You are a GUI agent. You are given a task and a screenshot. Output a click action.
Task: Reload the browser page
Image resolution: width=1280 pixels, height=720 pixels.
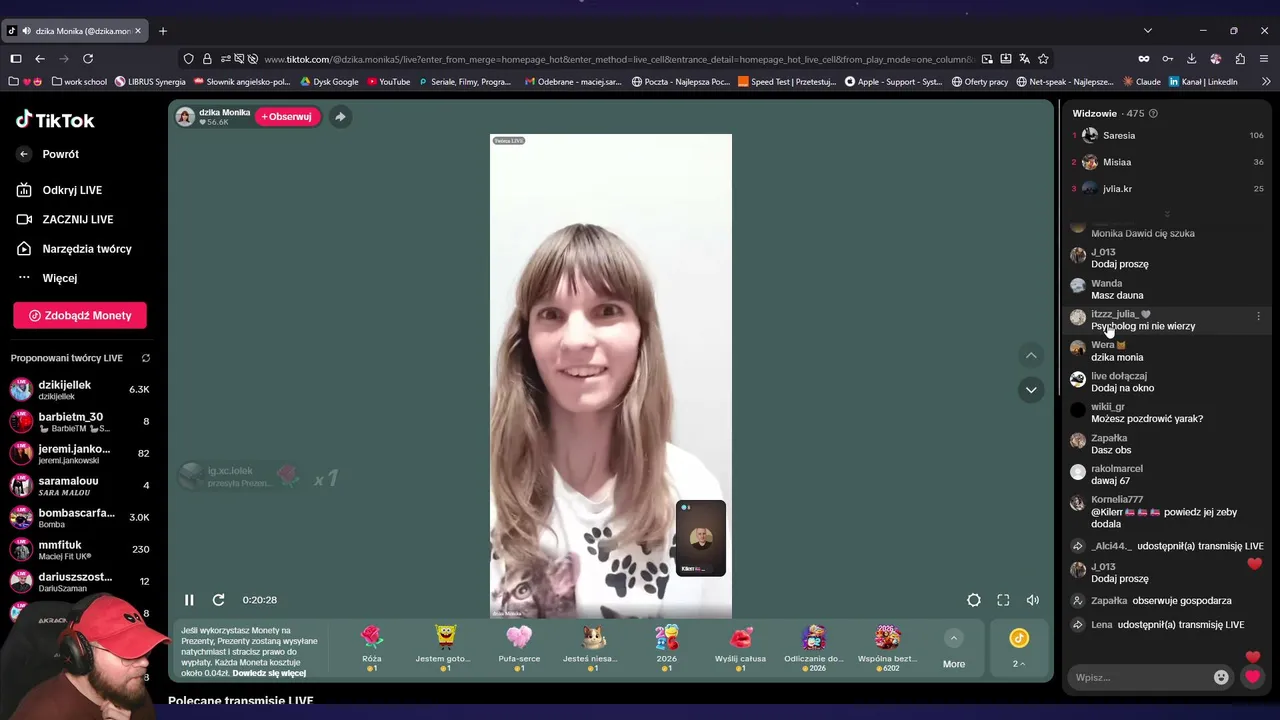click(x=88, y=59)
